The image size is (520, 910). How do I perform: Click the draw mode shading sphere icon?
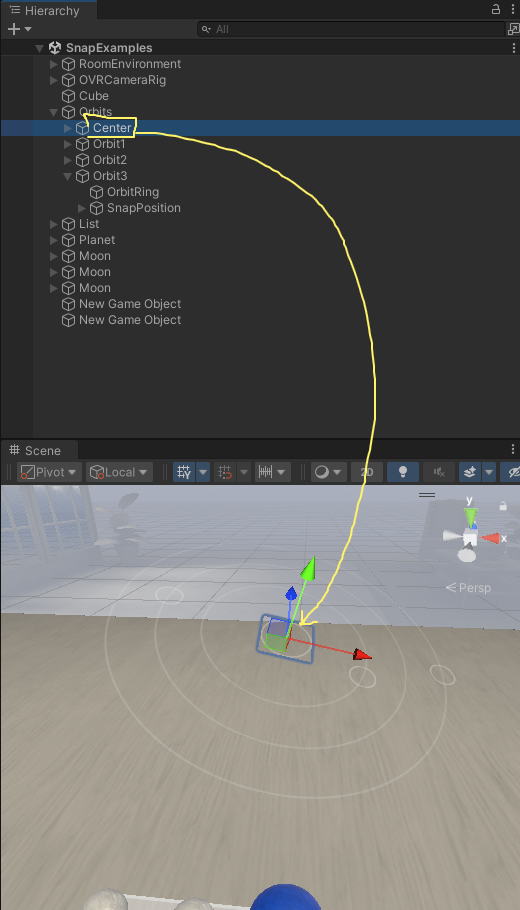click(321, 472)
